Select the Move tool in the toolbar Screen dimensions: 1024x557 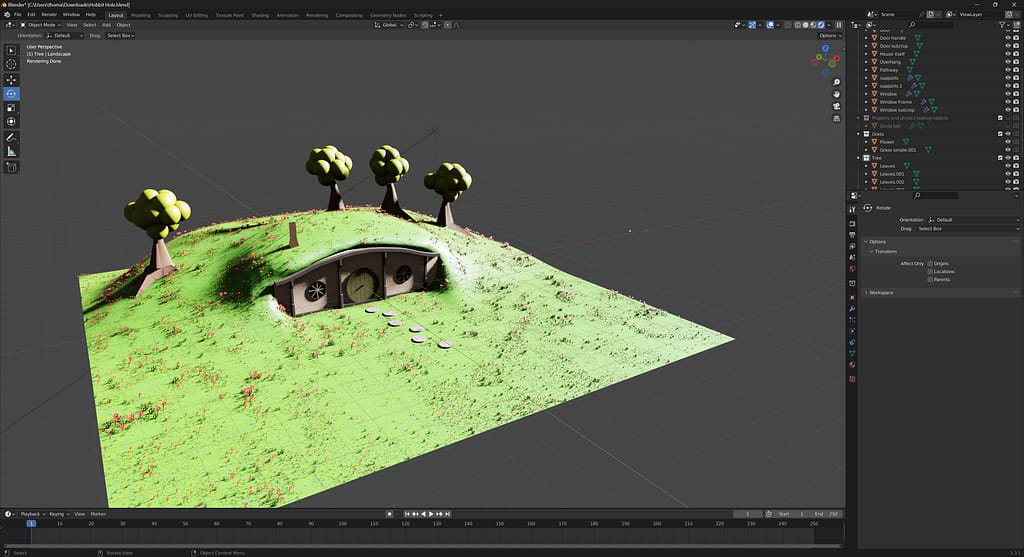[12, 79]
